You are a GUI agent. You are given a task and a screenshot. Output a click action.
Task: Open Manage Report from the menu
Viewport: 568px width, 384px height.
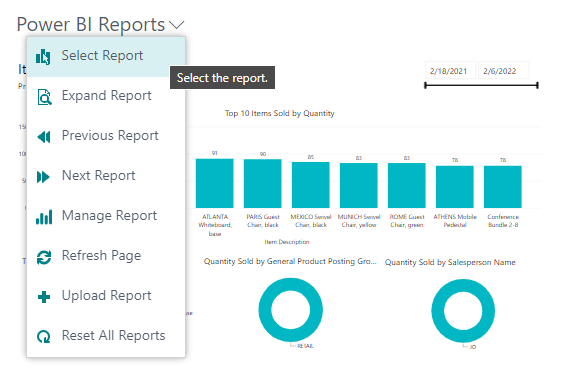(x=106, y=216)
